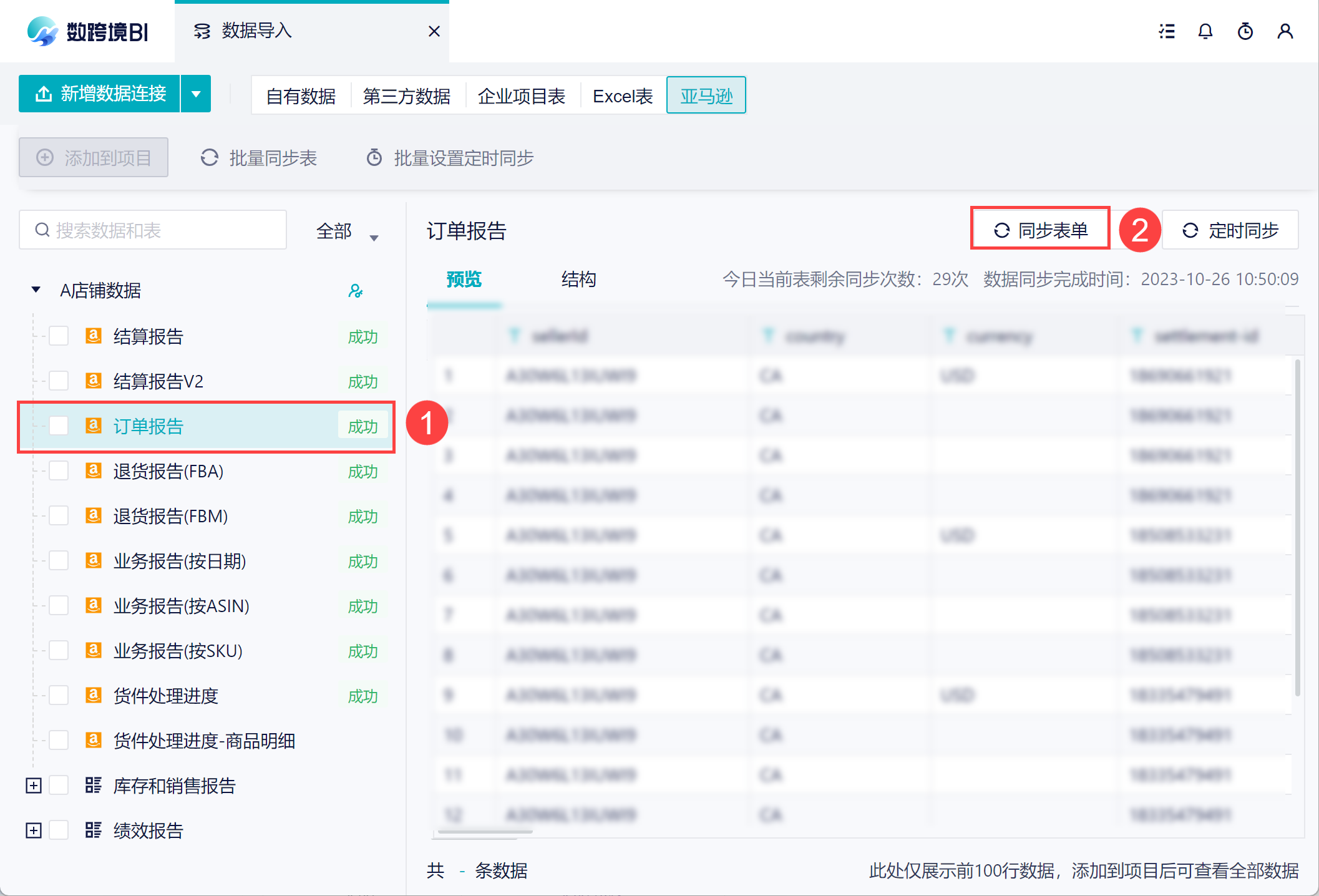Viewport: 1319px width, 896px height.
Task: Click the 数跨境BI logo
Action: (87, 31)
